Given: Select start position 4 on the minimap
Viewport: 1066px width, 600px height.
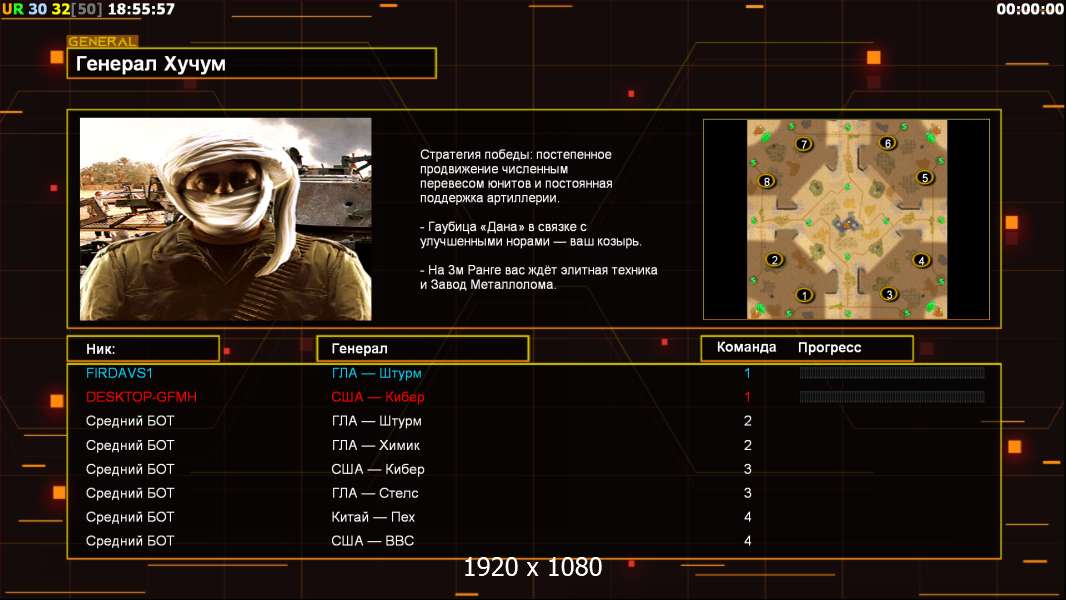Looking at the screenshot, I should point(921,260).
